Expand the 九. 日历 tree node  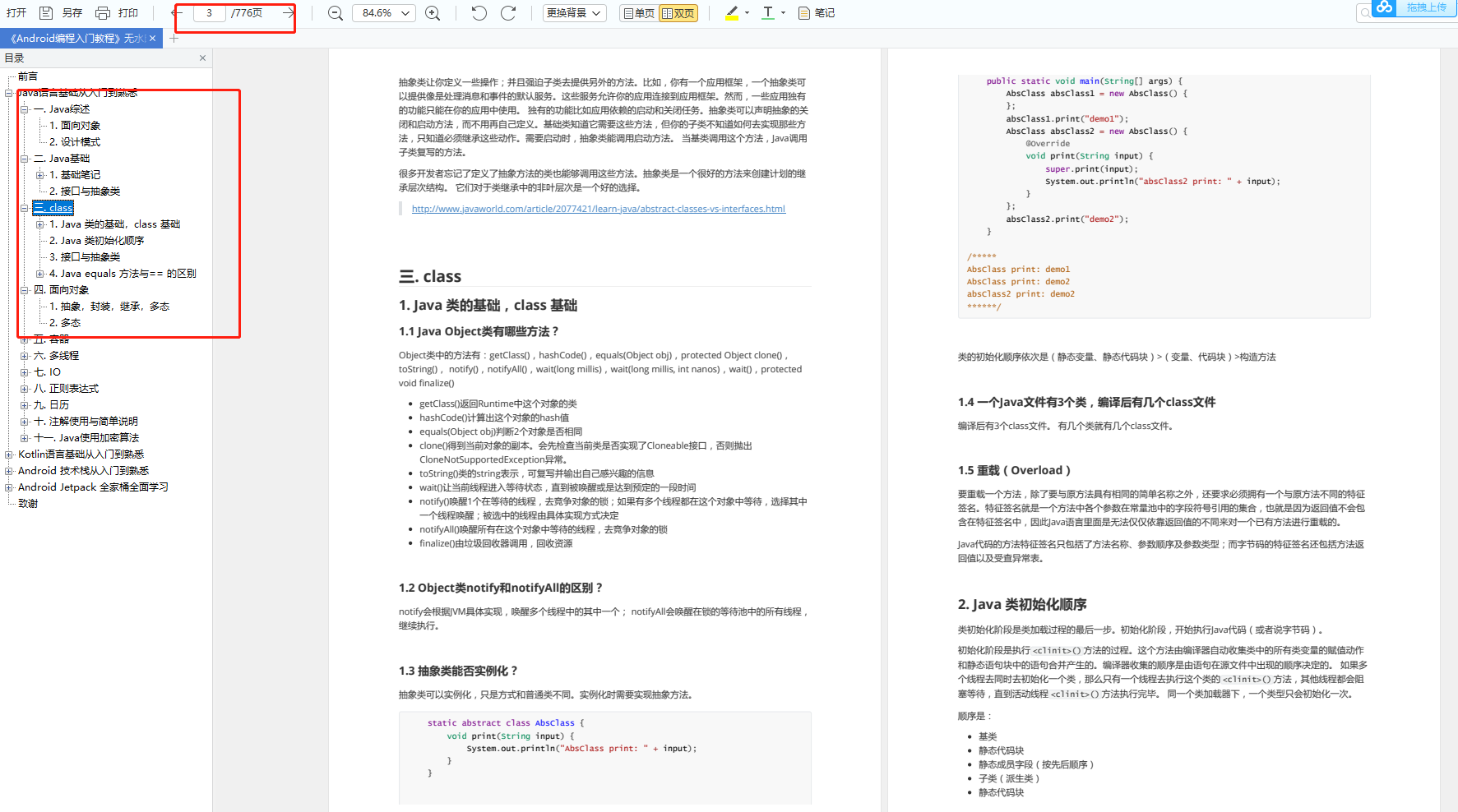(x=25, y=405)
